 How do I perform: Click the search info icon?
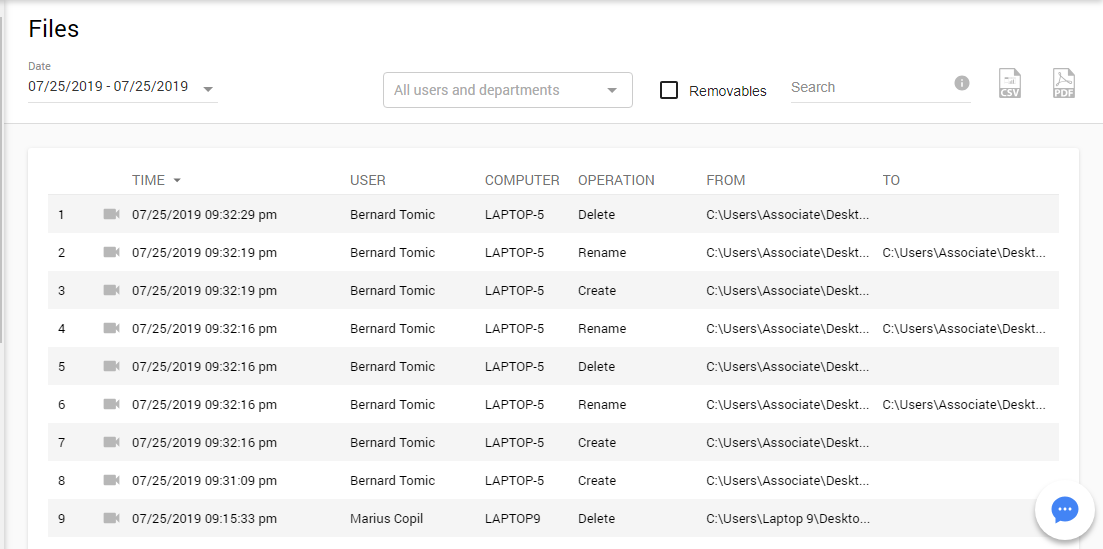962,83
